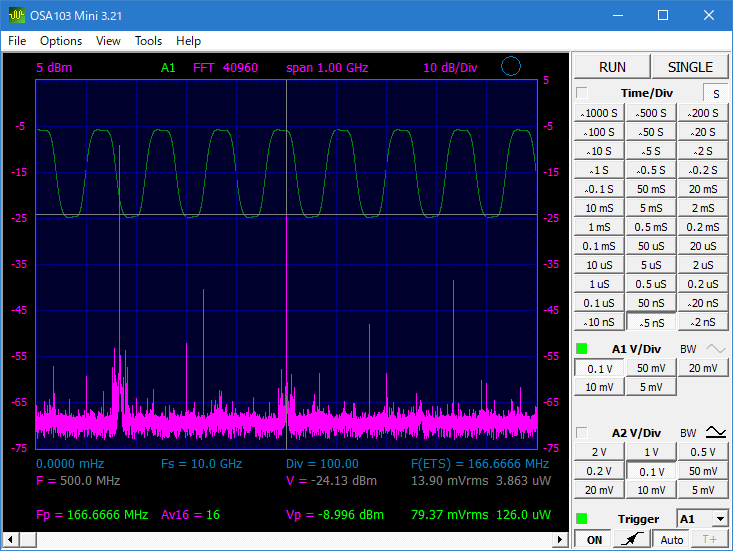This screenshot has width=733, height=551.
Task: Toggle the A2 BW filter waveform icon
Action: 716,432
